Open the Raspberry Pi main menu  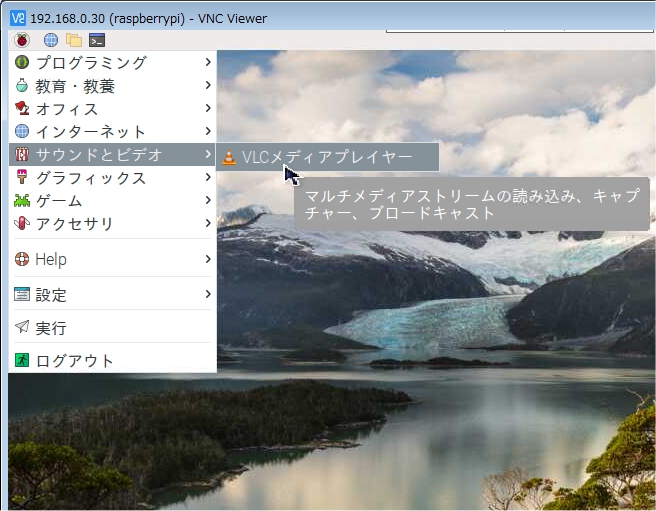(x=22, y=40)
